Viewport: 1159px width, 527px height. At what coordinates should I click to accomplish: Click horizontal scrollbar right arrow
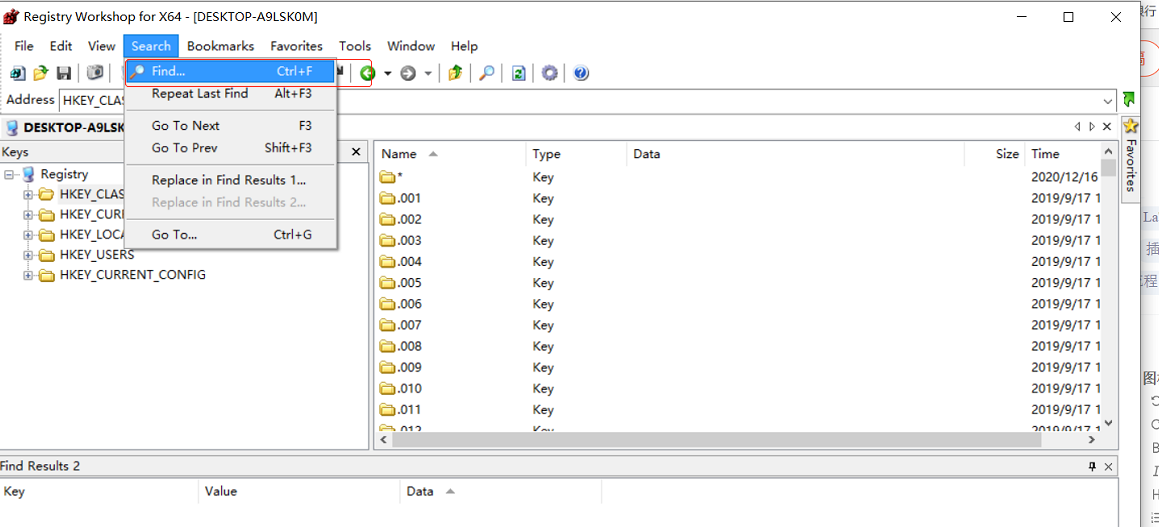pos(1092,440)
